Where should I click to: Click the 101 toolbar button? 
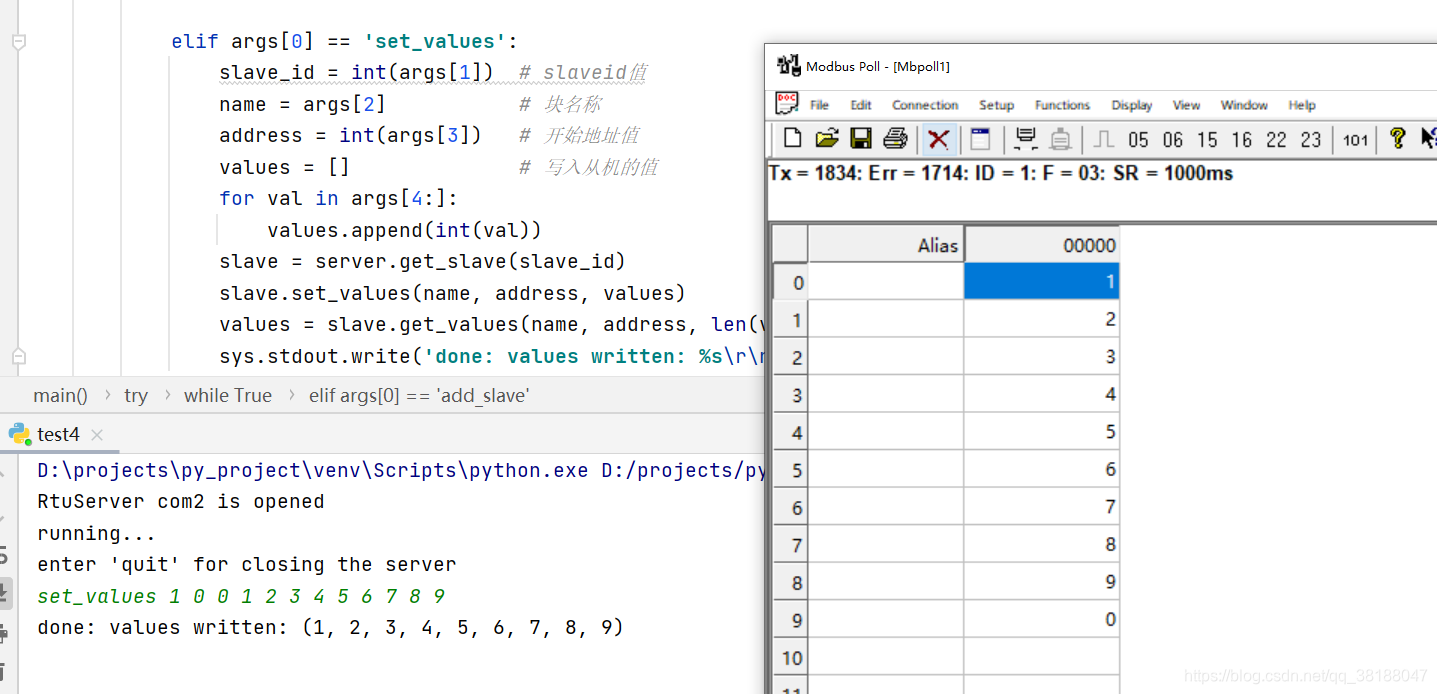1355,140
